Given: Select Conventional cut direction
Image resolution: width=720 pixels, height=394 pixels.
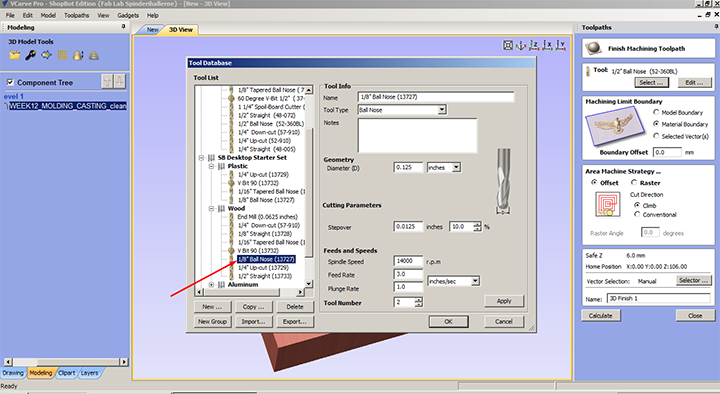Looking at the screenshot, I should (637, 214).
